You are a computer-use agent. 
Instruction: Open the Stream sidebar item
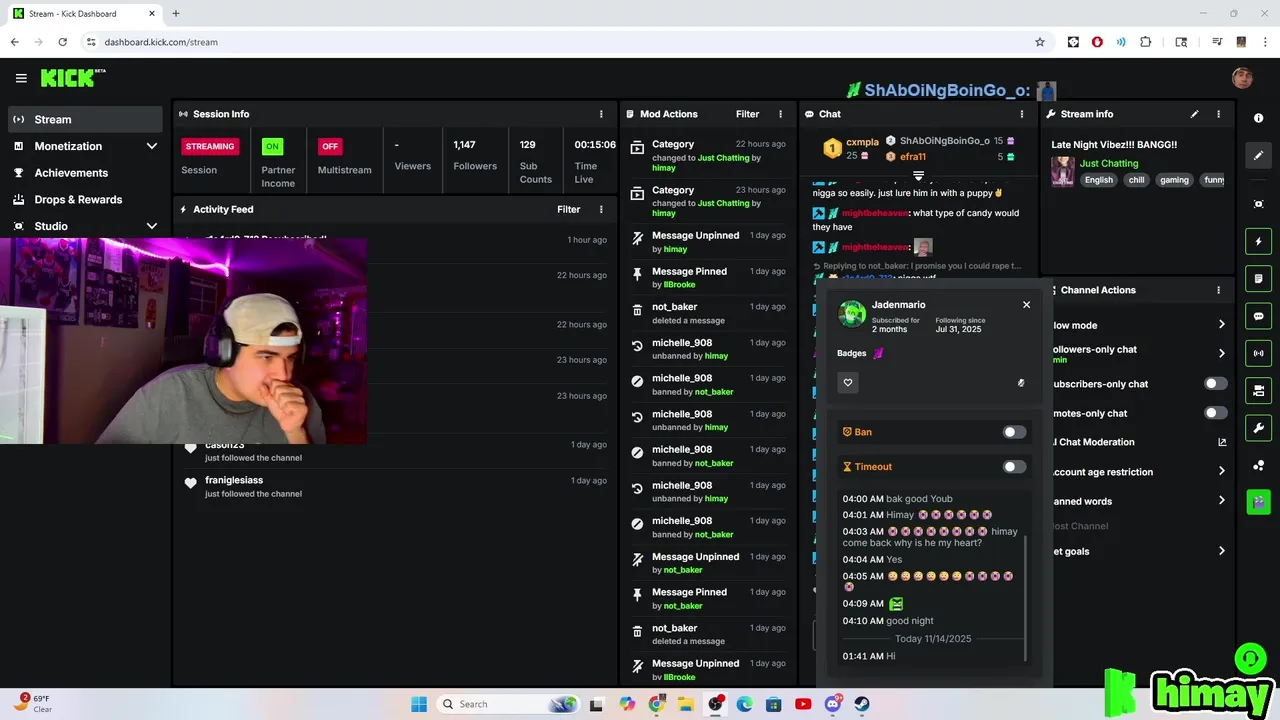click(x=85, y=119)
